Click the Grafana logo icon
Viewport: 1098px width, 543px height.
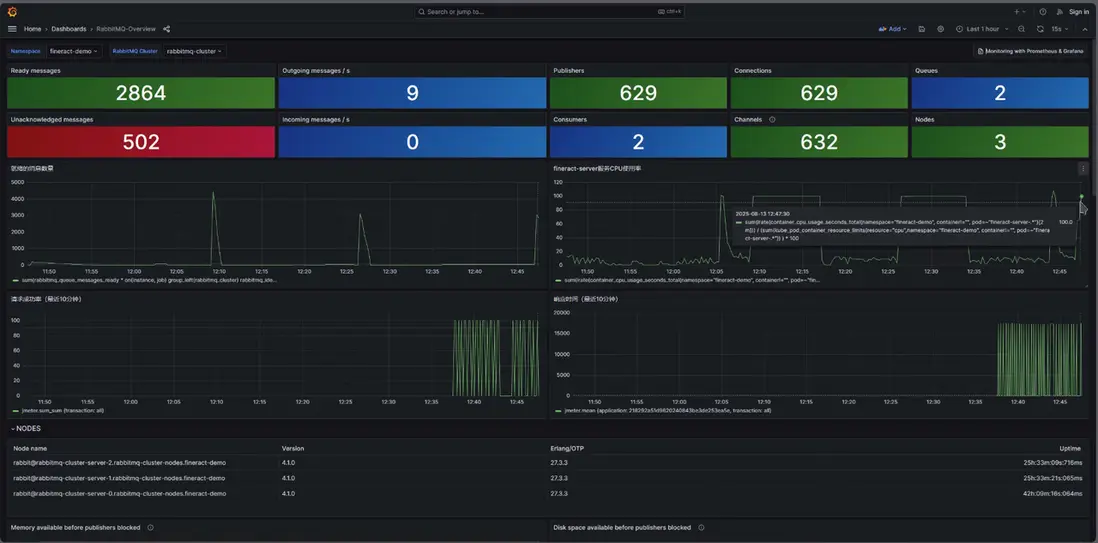pos(11,11)
